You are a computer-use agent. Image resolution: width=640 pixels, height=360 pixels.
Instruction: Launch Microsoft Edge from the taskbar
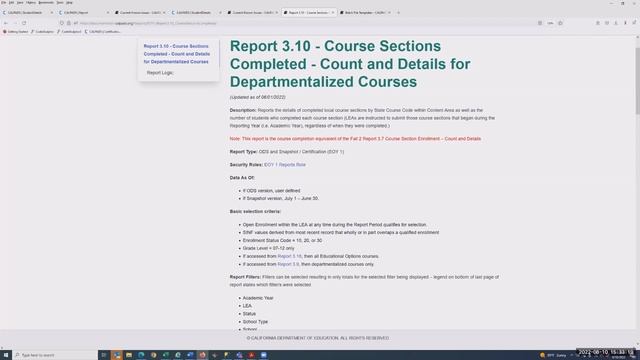(141, 355)
